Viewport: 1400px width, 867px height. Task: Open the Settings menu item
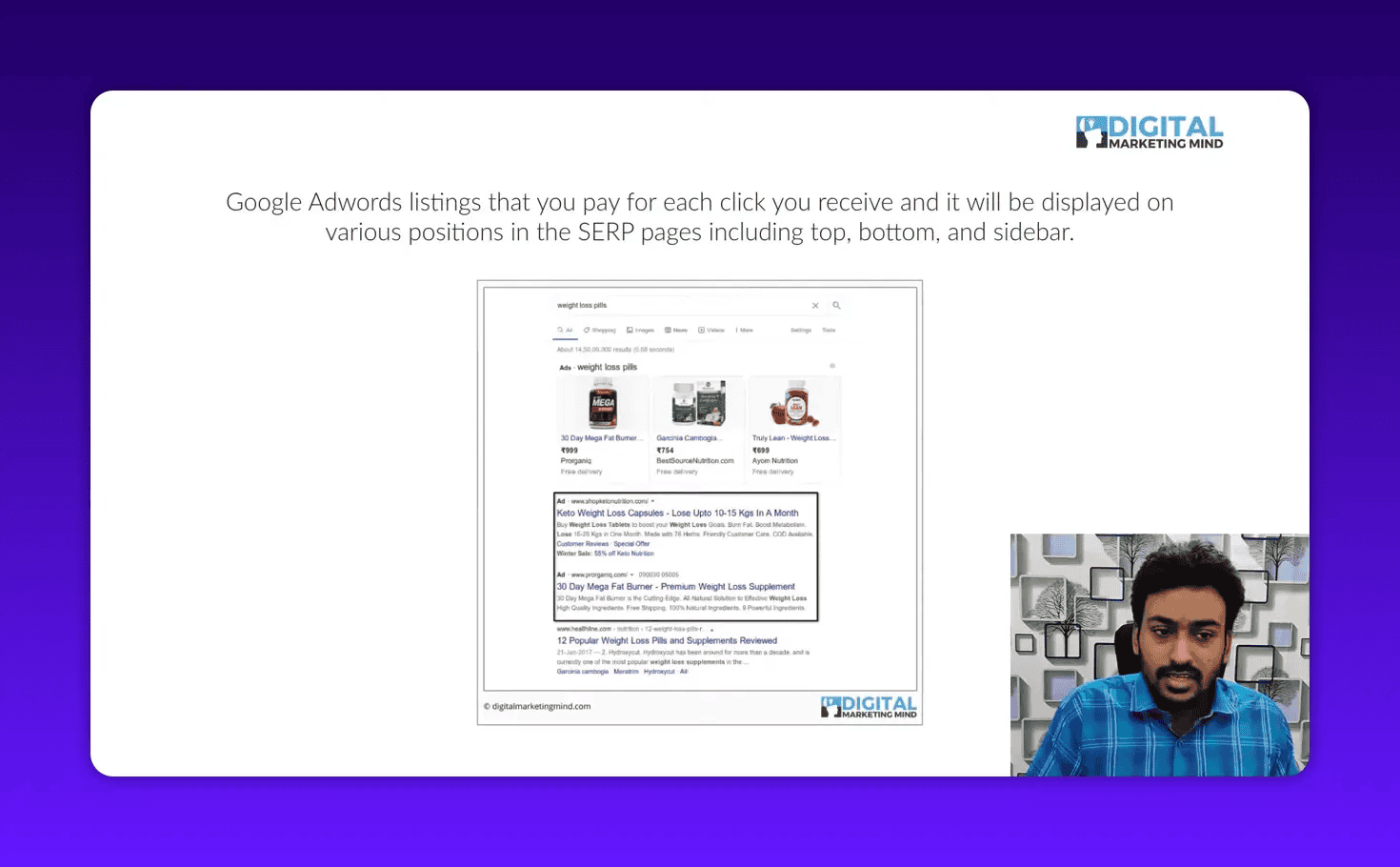pos(801,330)
